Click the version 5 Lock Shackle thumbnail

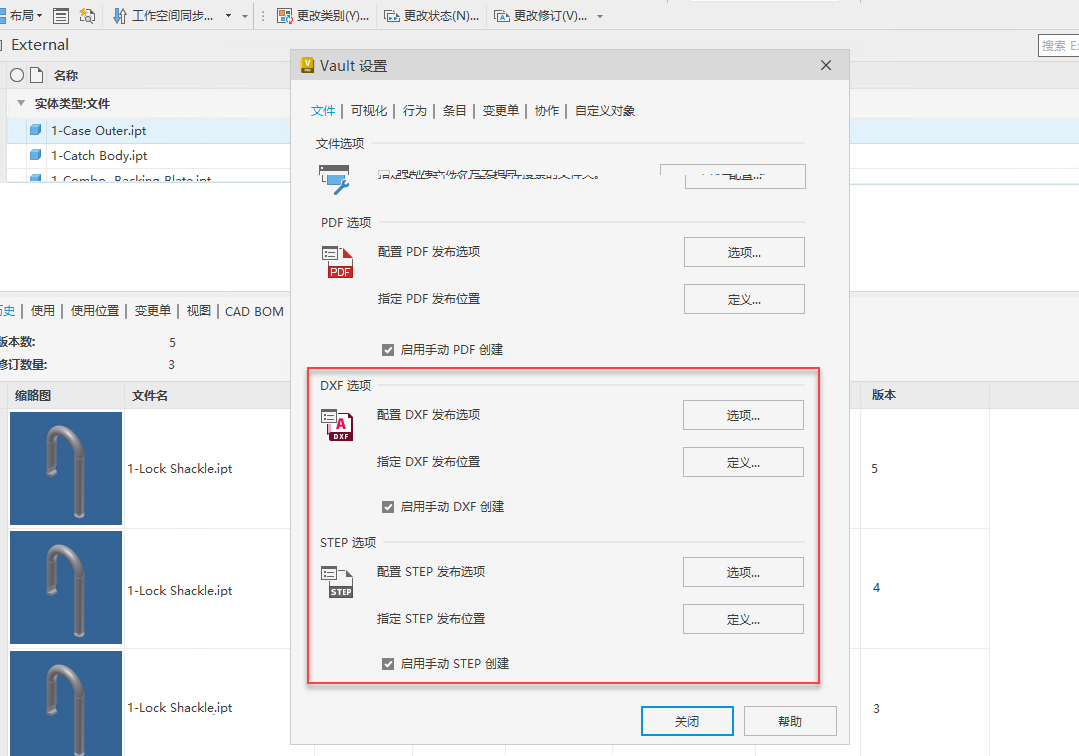pyautogui.click(x=66, y=468)
